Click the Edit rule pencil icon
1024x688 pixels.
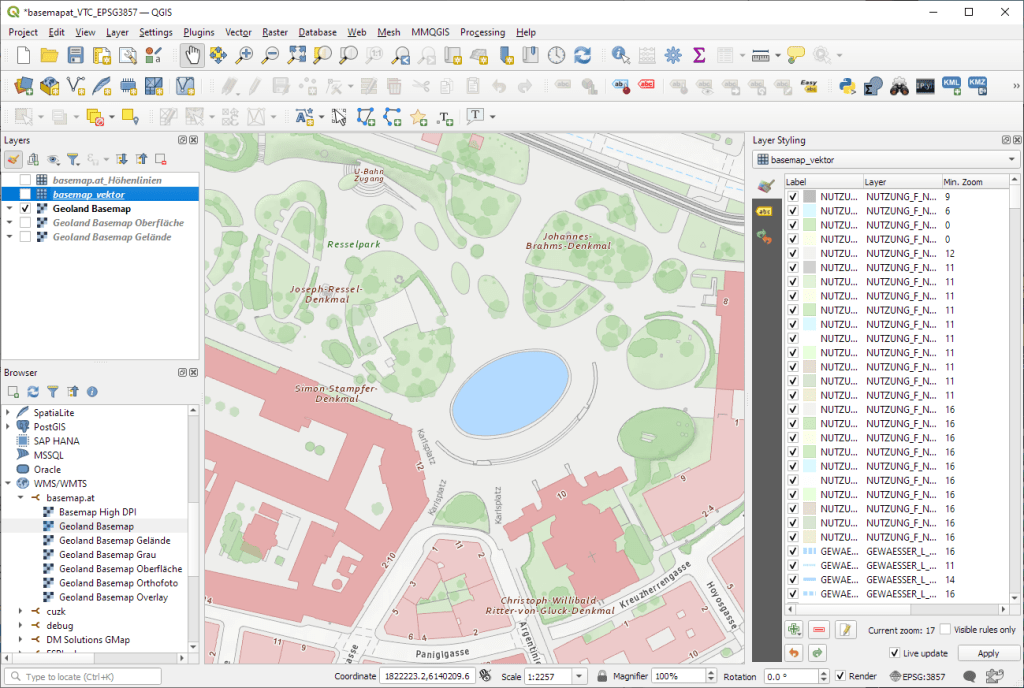[845, 630]
